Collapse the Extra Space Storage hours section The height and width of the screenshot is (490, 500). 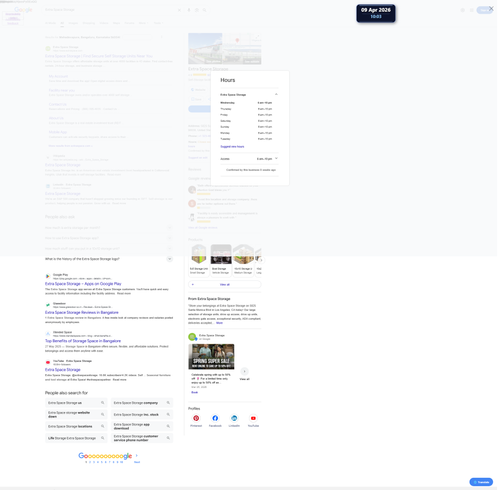coord(276,94)
